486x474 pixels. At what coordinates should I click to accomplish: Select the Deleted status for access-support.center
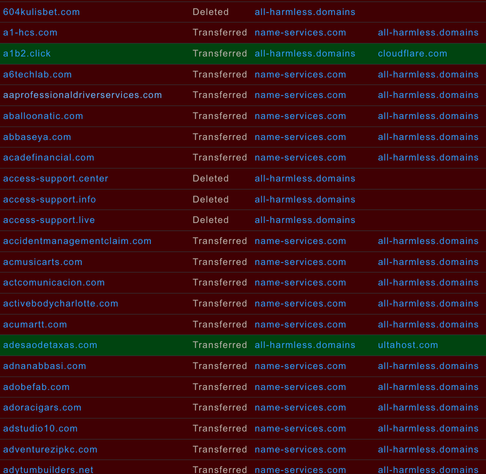click(x=210, y=179)
